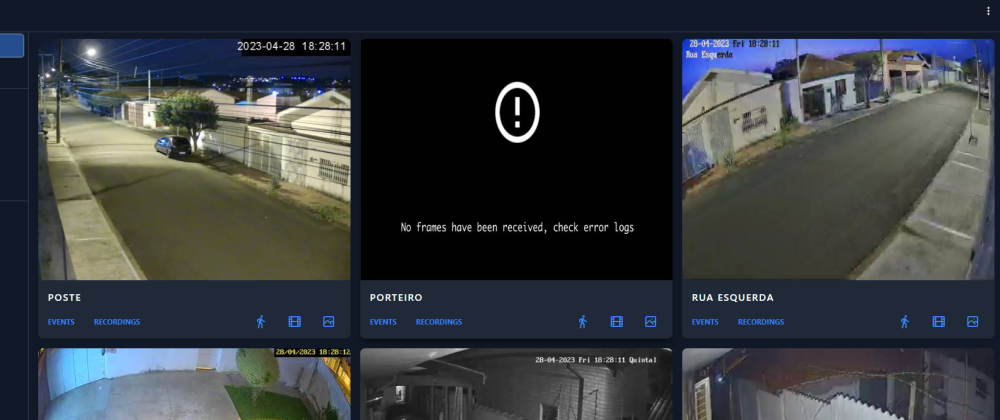Screen dimensions: 1000x420
Task: Toggle motion detection for POSTE camera
Action: coord(260,322)
